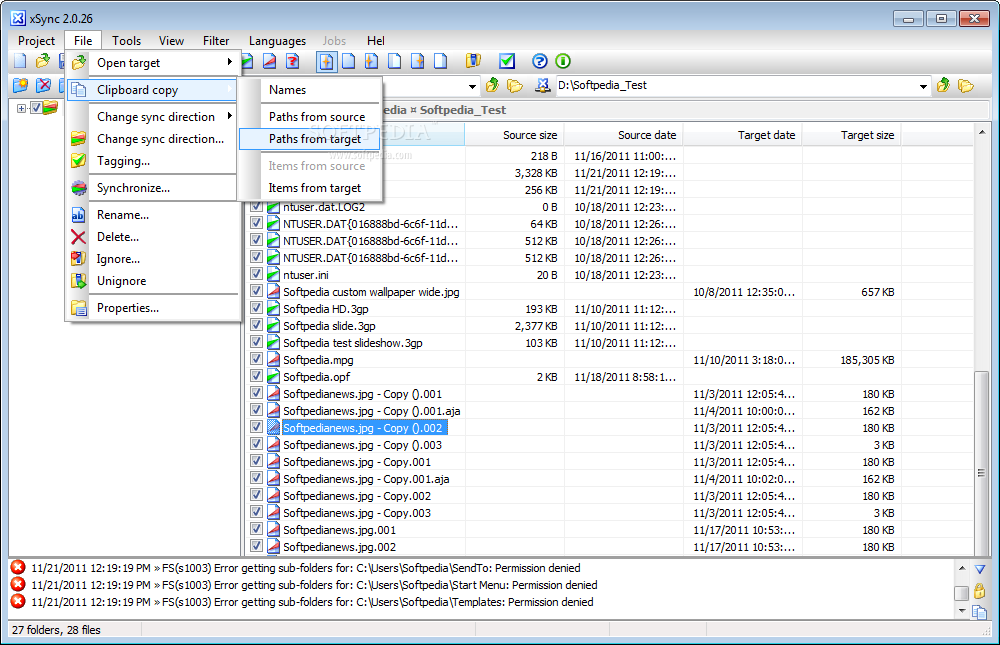
Task: Click the red X delete job icon
Action: coord(43,85)
